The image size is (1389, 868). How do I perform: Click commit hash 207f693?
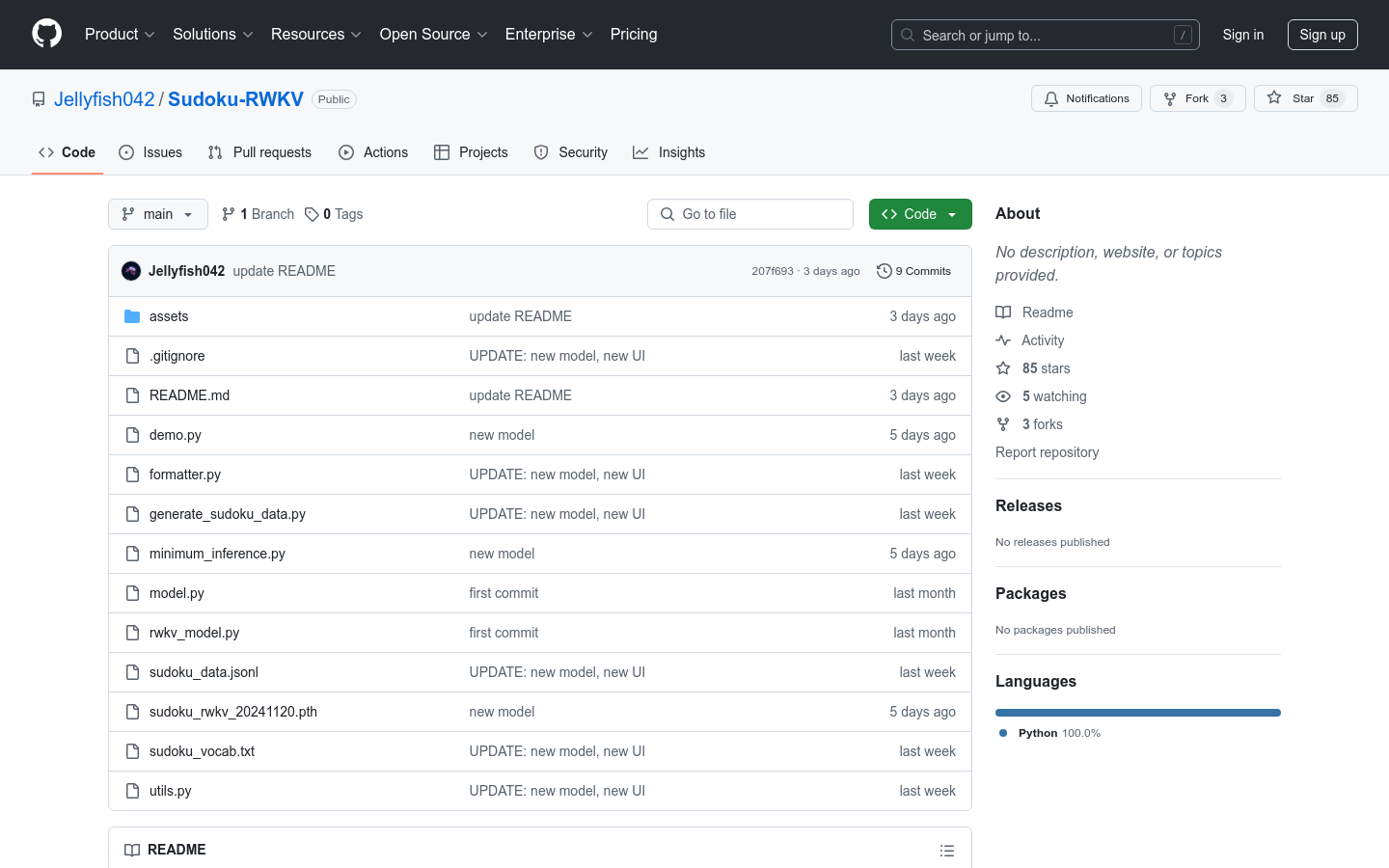pos(773,271)
